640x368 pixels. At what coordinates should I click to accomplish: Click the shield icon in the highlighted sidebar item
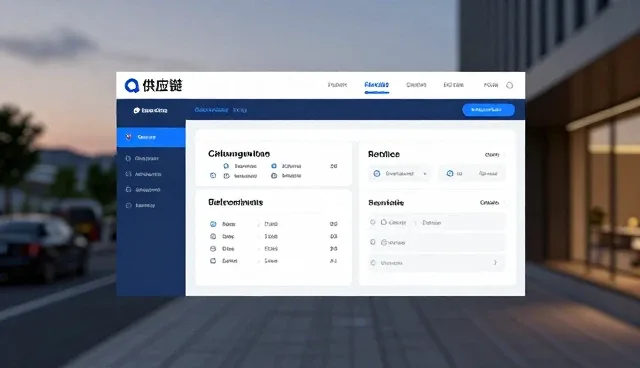129,137
